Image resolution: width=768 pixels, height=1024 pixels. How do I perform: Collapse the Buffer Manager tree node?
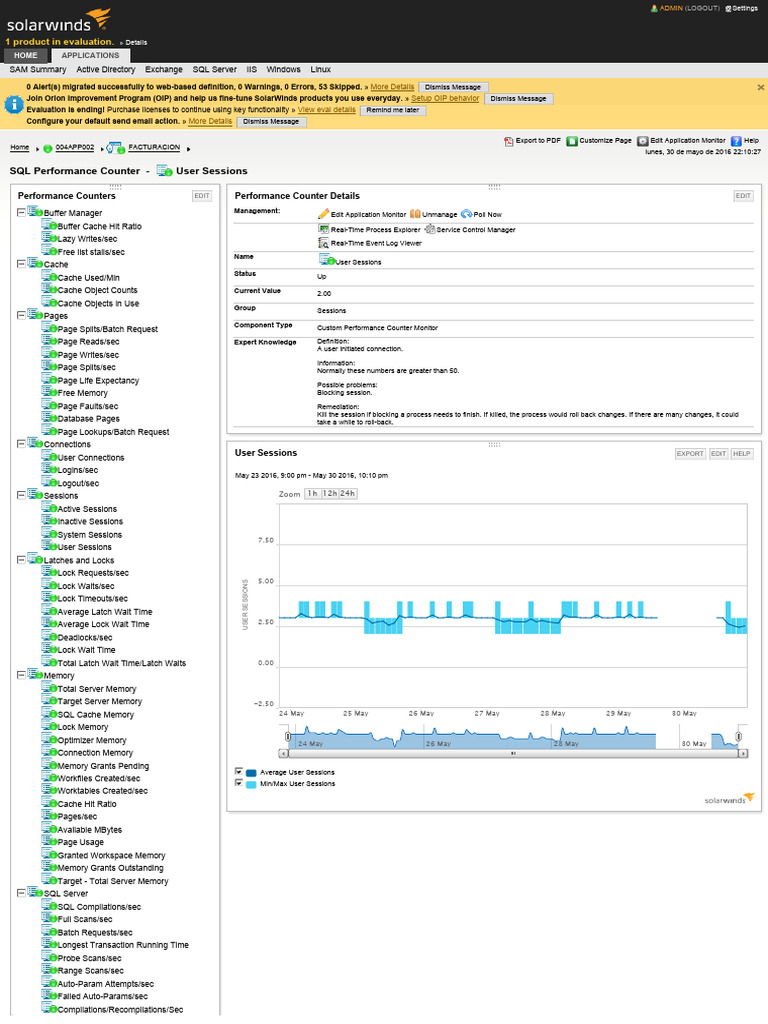pyautogui.click(x=22, y=213)
